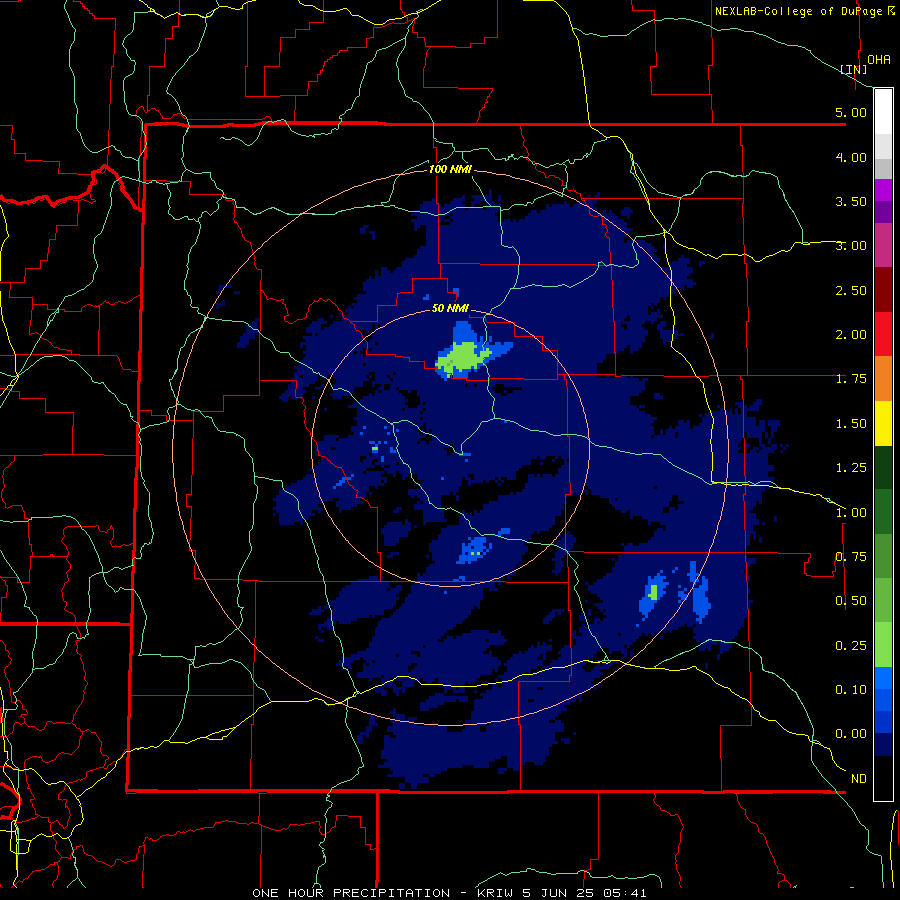The width and height of the screenshot is (900, 900).
Task: Click the white 5.00 legend swatch
Action: point(883,112)
